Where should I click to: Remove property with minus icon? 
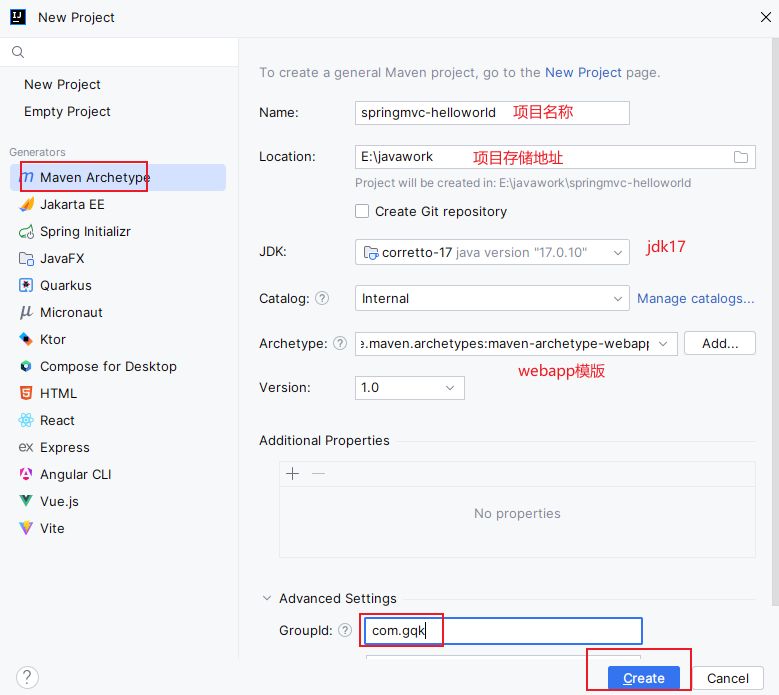(x=318, y=474)
